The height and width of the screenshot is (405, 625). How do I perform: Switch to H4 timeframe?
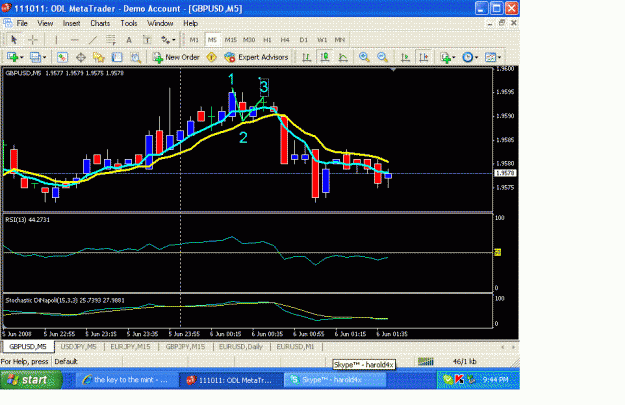pos(285,39)
